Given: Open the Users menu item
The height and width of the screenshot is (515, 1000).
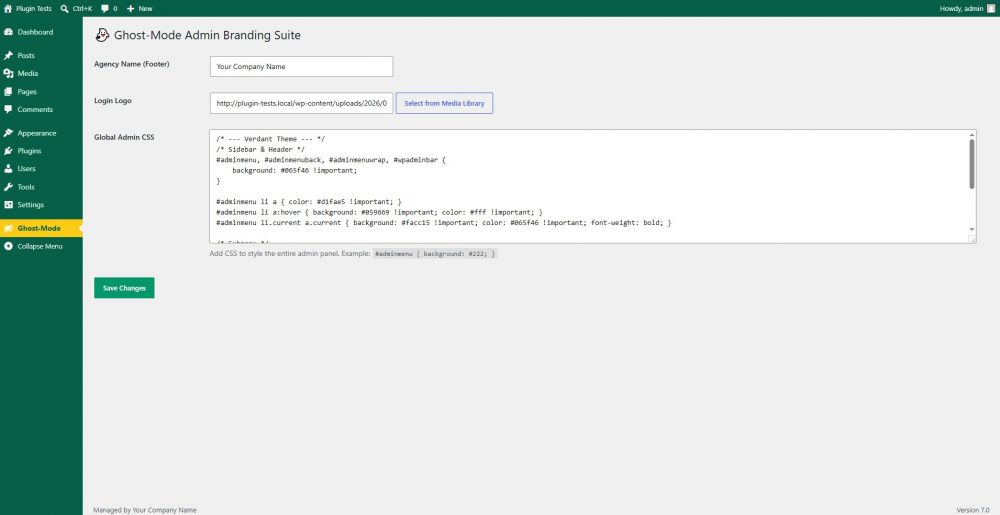Looking at the screenshot, I should coord(41,169).
